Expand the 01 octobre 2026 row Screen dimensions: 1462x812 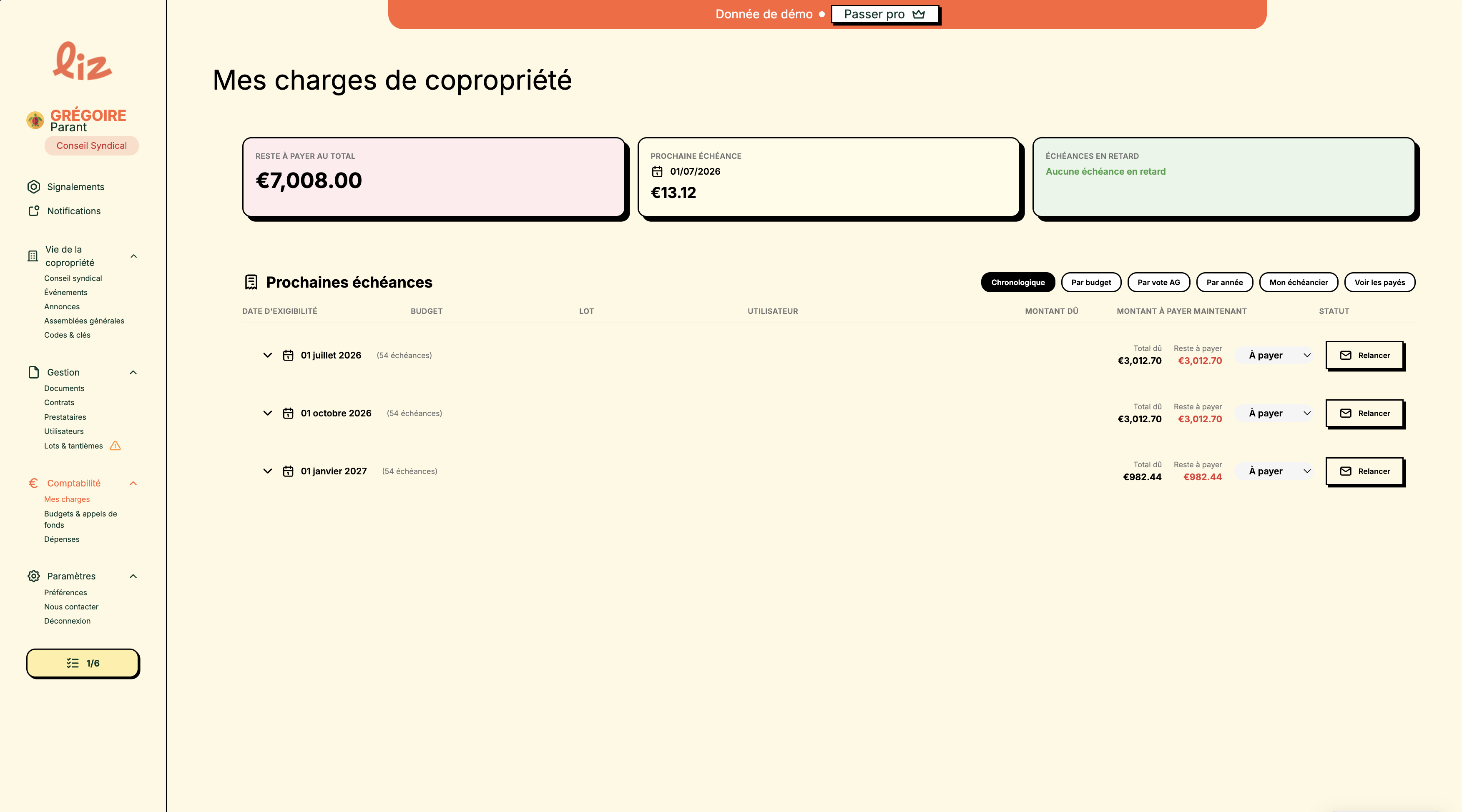click(x=267, y=413)
